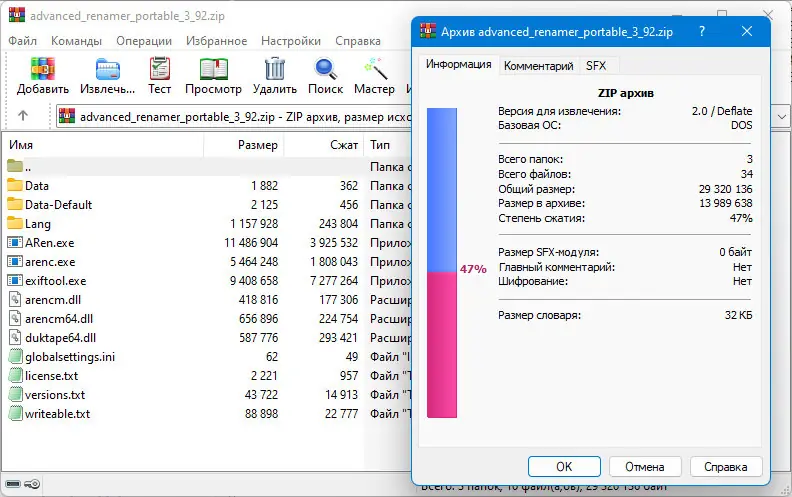Click the arencm.dll file icon
This screenshot has width=792, height=497.
pyautogui.click(x=15, y=300)
